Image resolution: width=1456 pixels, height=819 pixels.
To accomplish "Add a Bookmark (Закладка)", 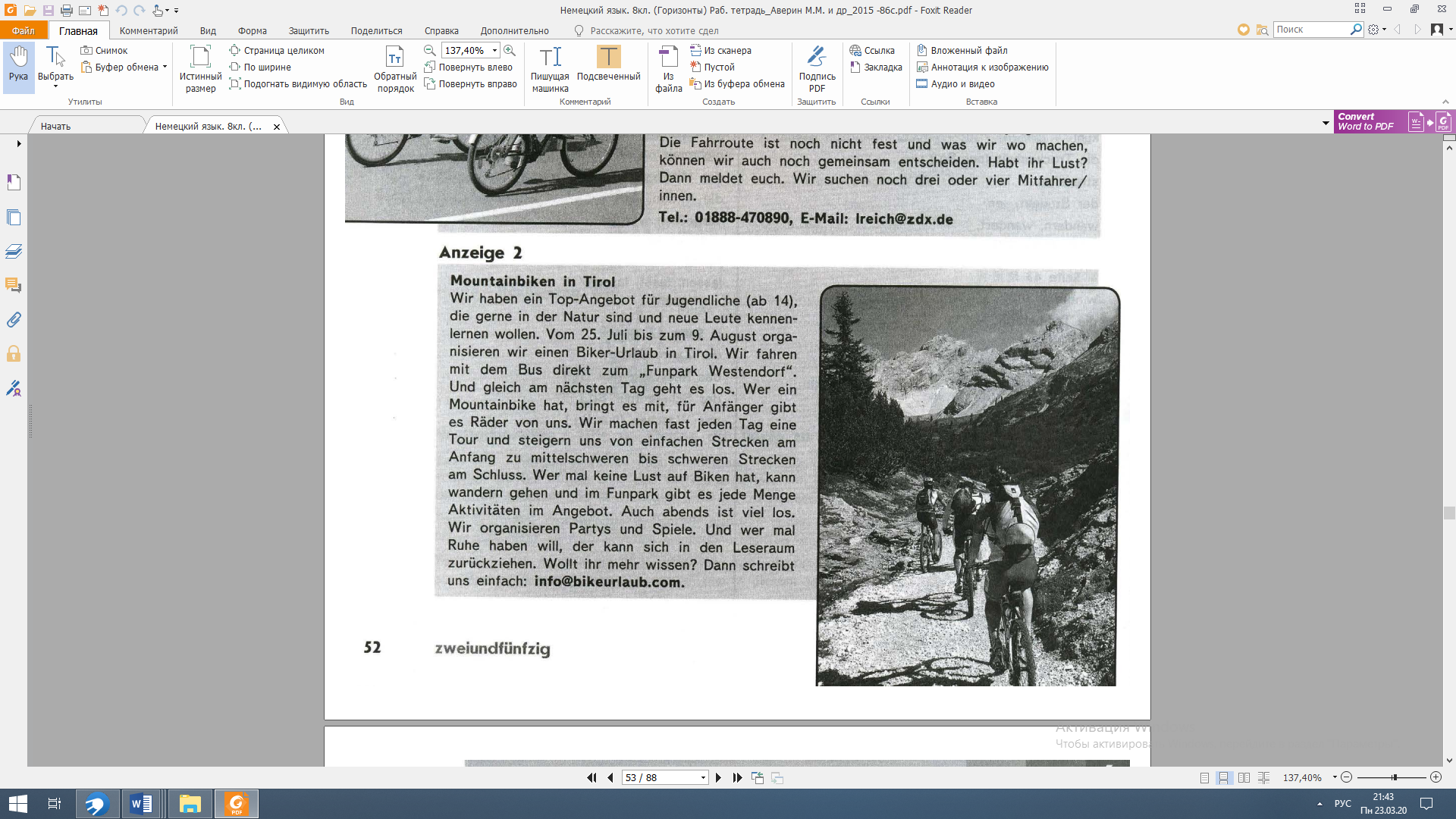I will [x=876, y=67].
